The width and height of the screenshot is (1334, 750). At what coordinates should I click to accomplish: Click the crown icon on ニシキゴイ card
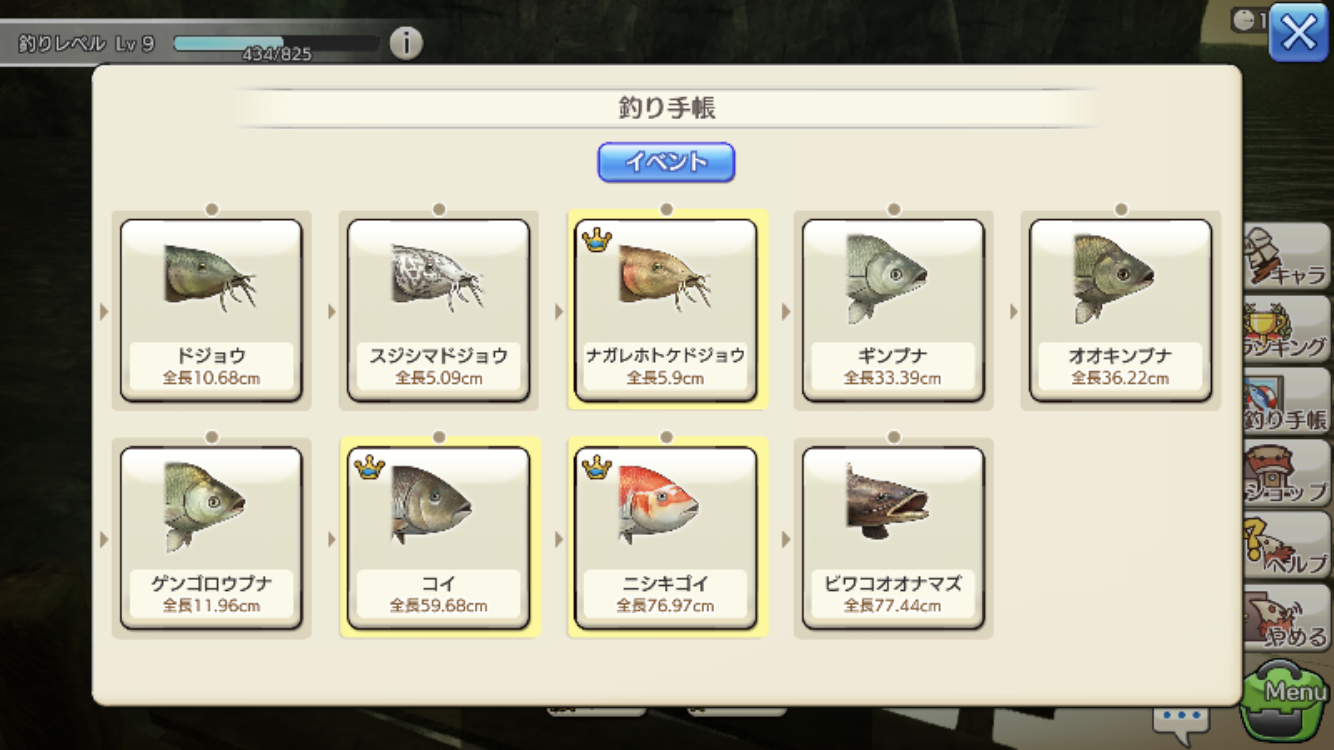[597, 467]
